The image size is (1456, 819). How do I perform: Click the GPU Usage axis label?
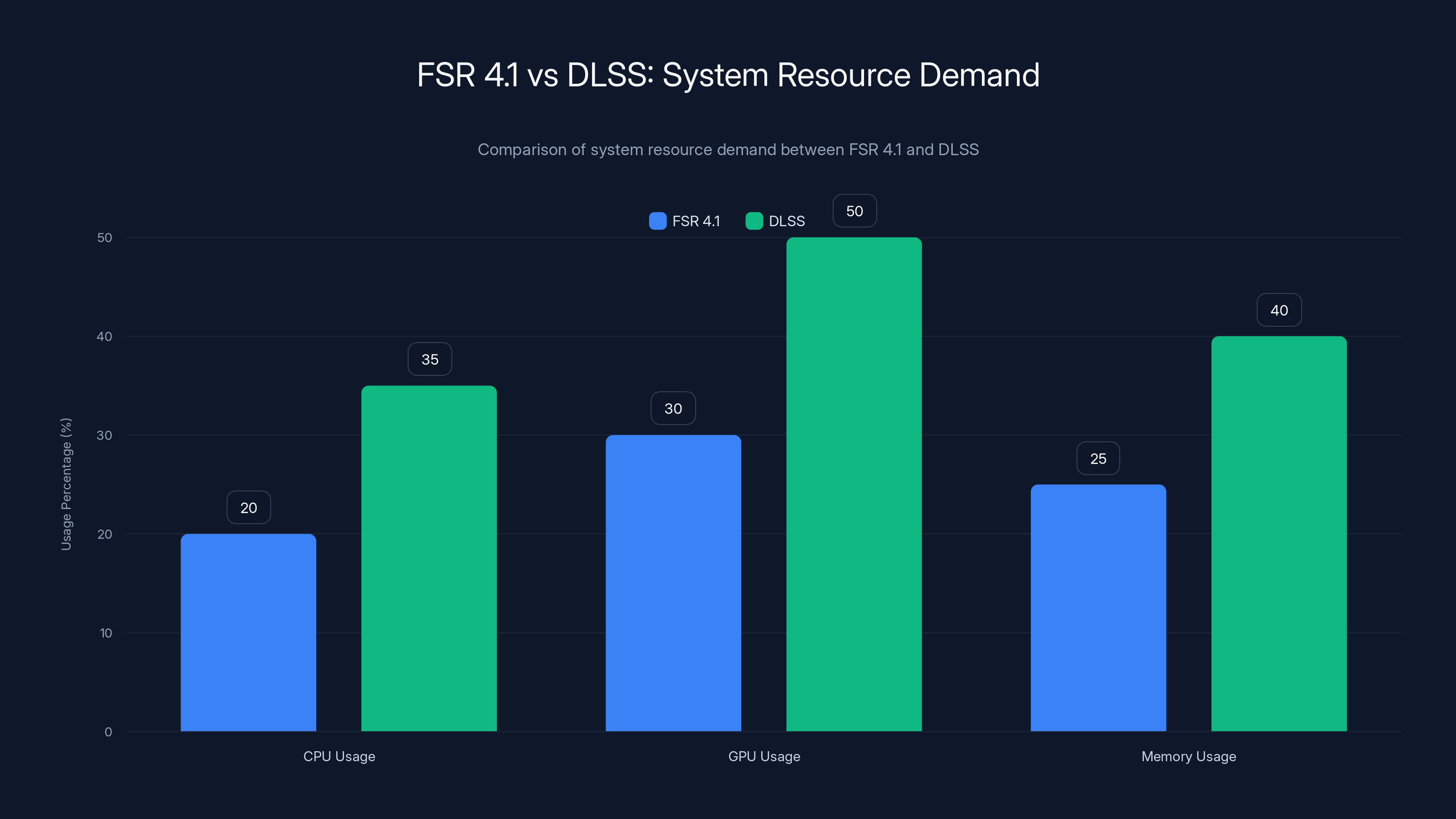764,756
